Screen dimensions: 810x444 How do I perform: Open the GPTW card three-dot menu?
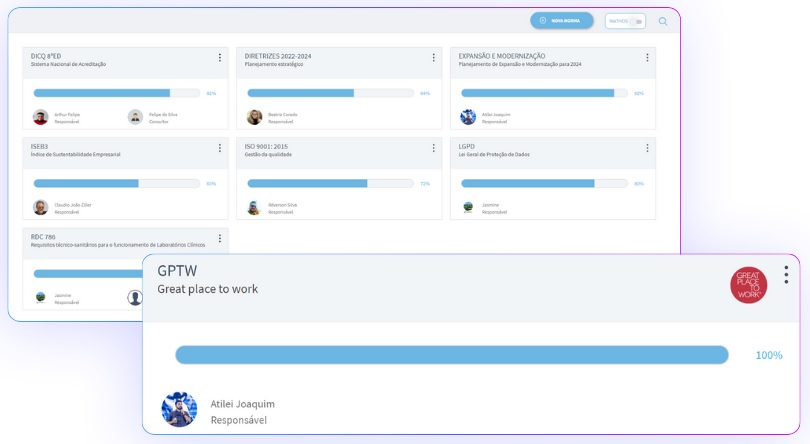(x=786, y=275)
